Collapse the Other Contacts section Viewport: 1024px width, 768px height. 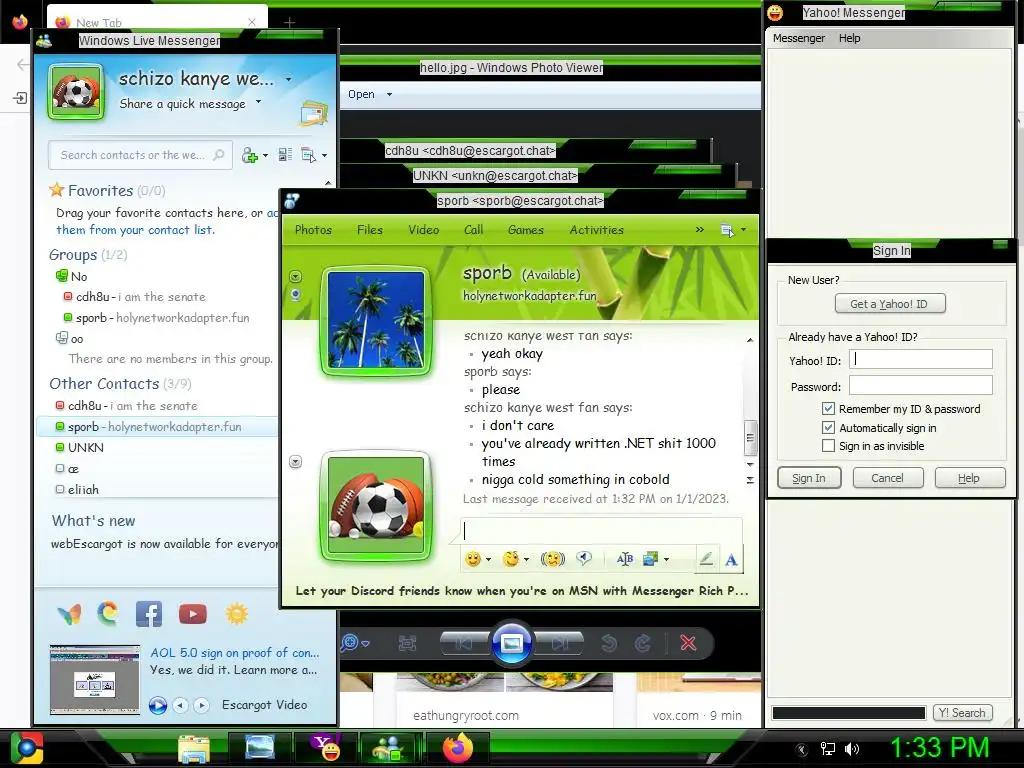point(104,383)
